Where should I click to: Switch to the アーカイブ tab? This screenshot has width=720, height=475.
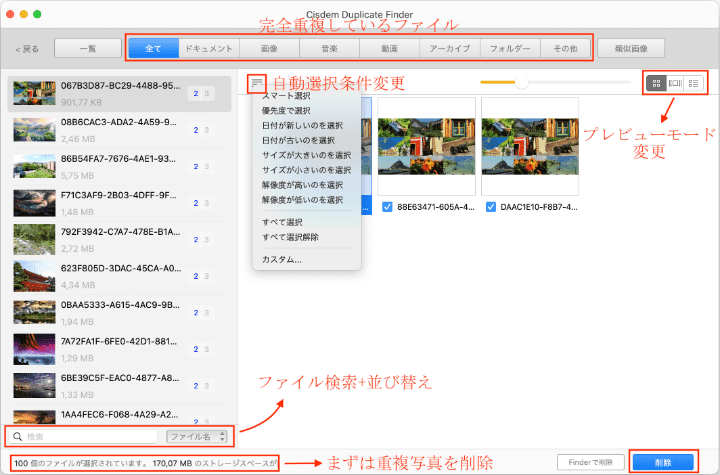pyautogui.click(x=450, y=48)
